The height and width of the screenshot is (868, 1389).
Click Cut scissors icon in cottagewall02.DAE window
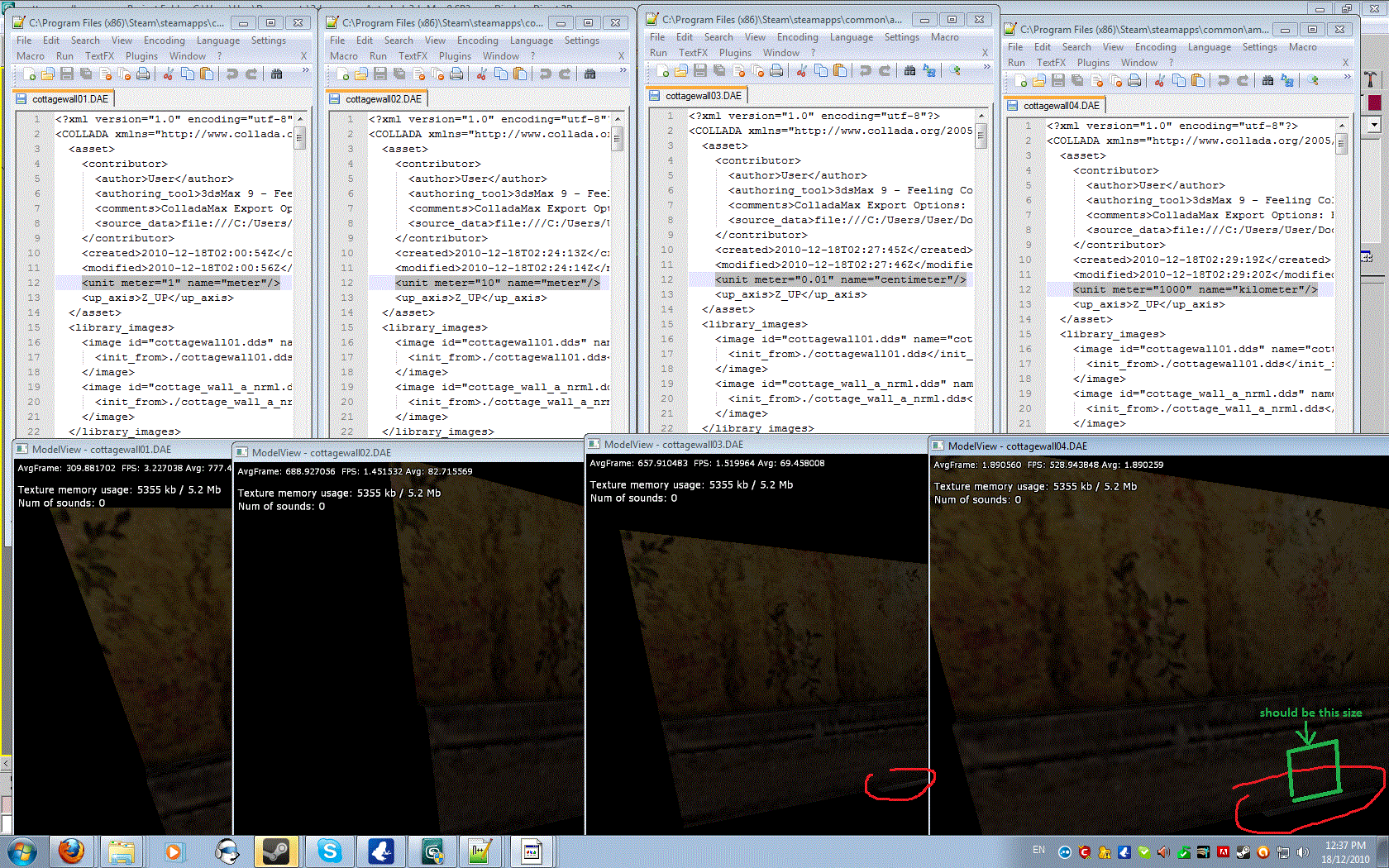(481, 74)
